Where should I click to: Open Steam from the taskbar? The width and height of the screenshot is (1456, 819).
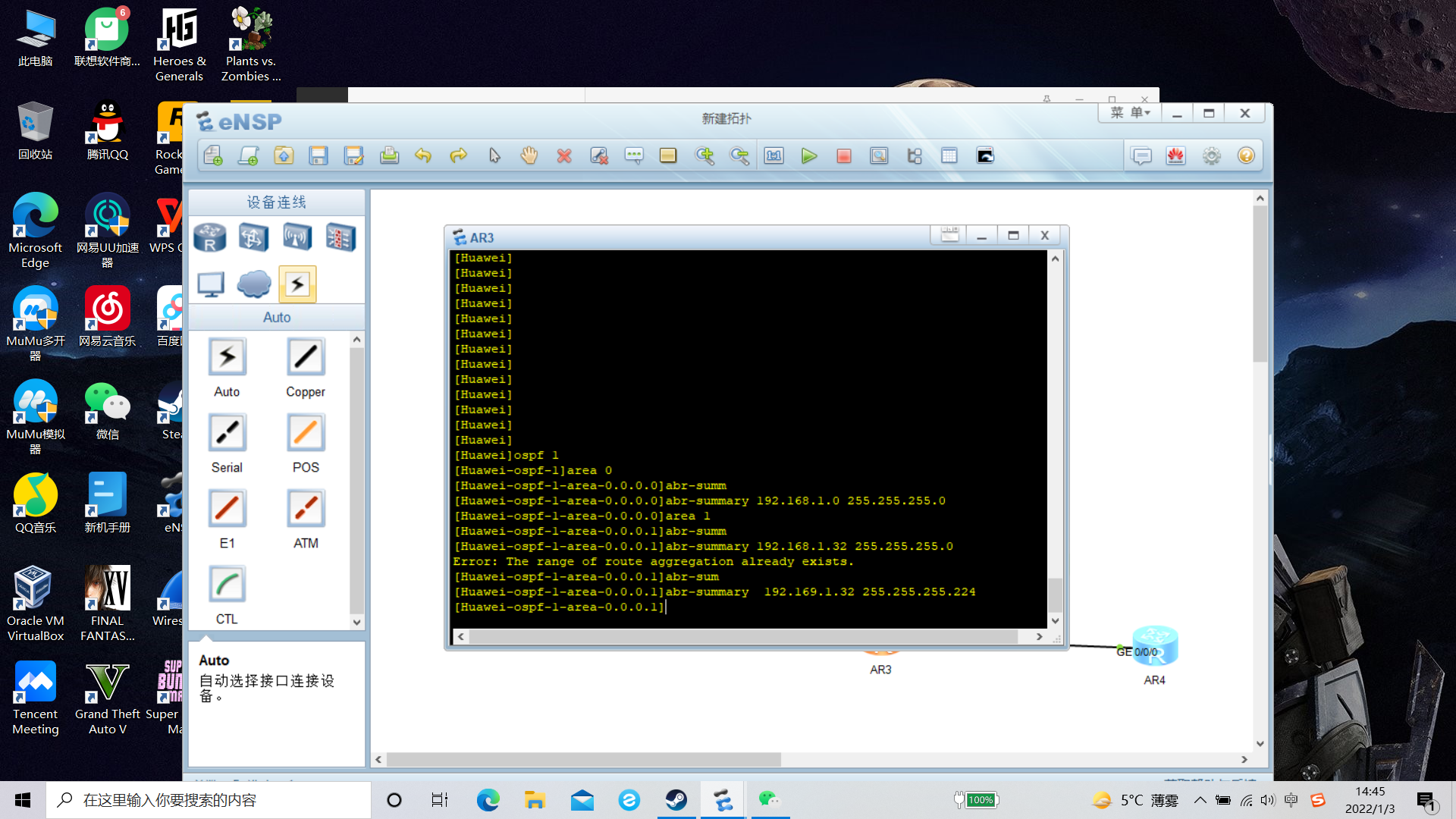pos(676,800)
